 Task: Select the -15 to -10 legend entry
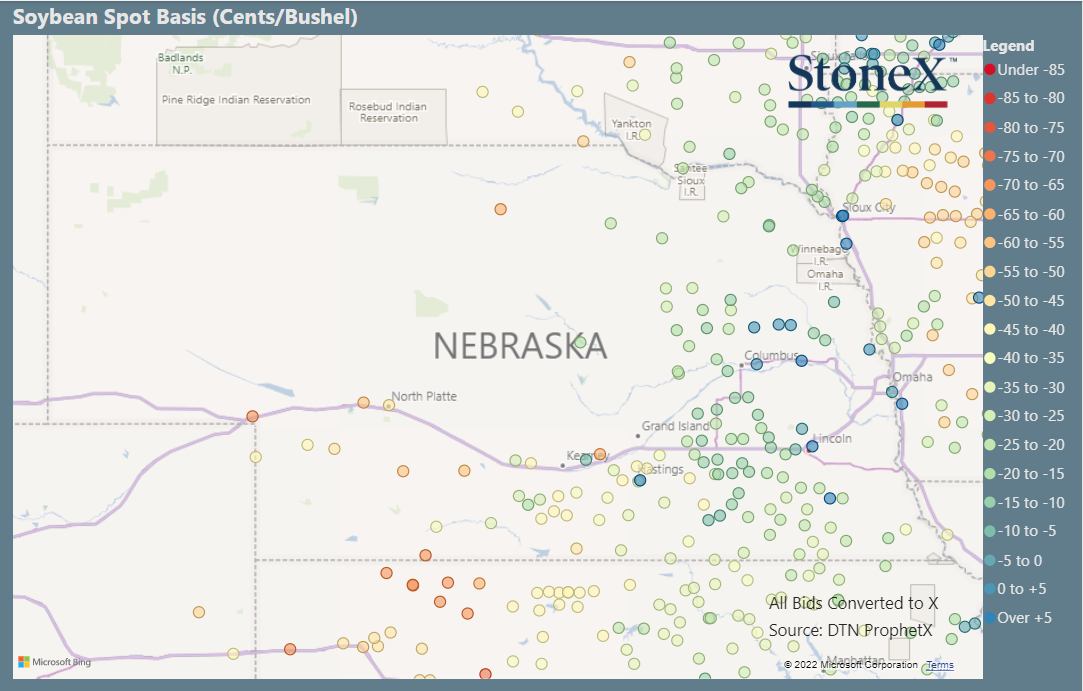click(x=1025, y=502)
